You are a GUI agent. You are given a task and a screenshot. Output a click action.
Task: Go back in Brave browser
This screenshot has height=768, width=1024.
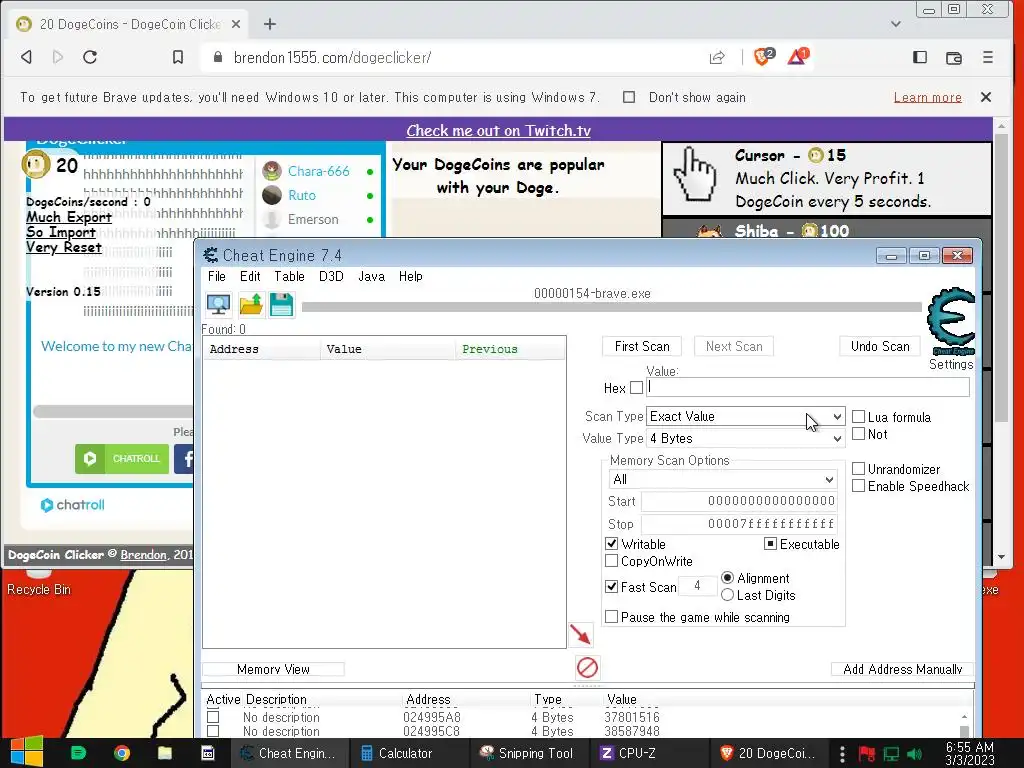pos(26,57)
